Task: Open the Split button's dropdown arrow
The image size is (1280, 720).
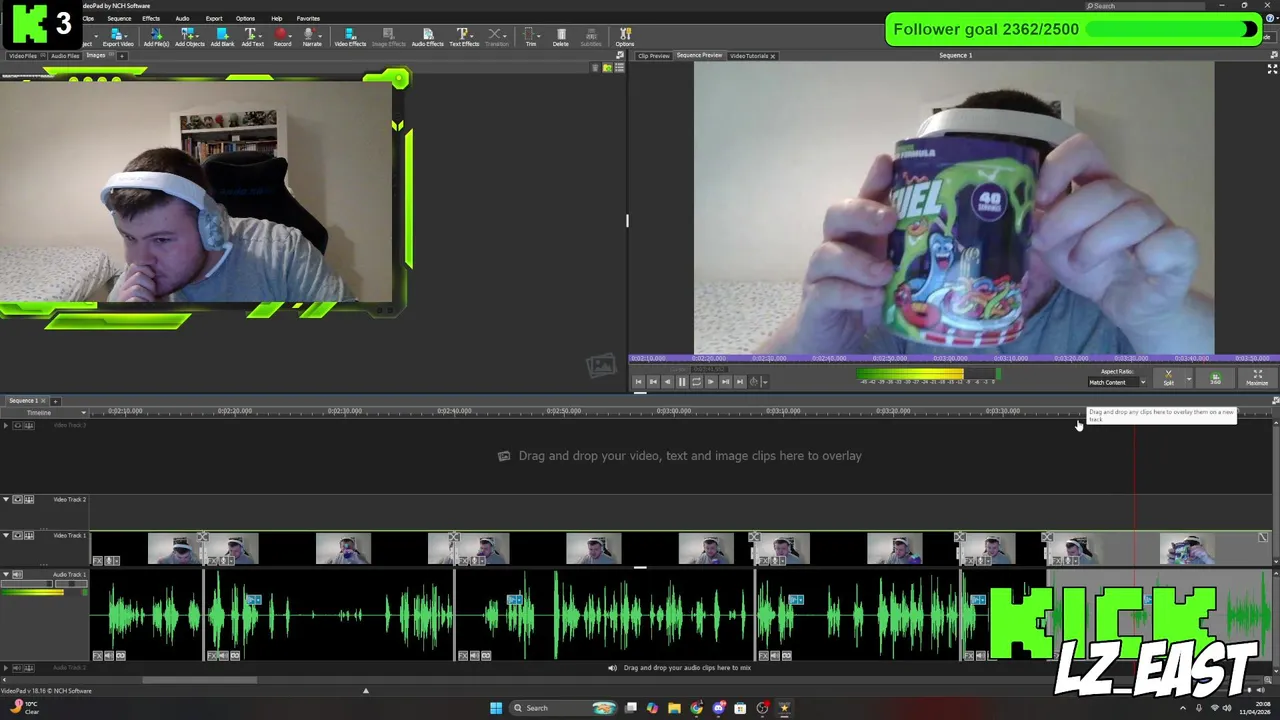Action: pos(1188,378)
